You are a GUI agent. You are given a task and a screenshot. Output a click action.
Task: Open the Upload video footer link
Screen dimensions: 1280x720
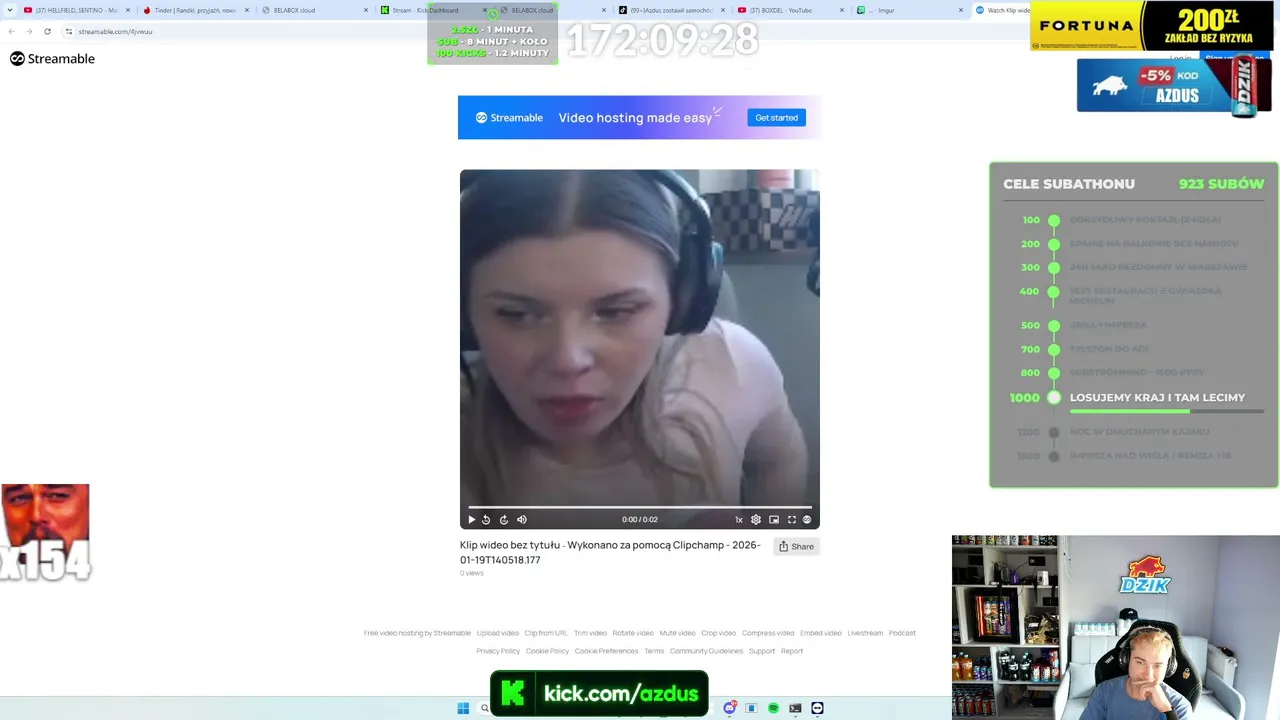(498, 633)
